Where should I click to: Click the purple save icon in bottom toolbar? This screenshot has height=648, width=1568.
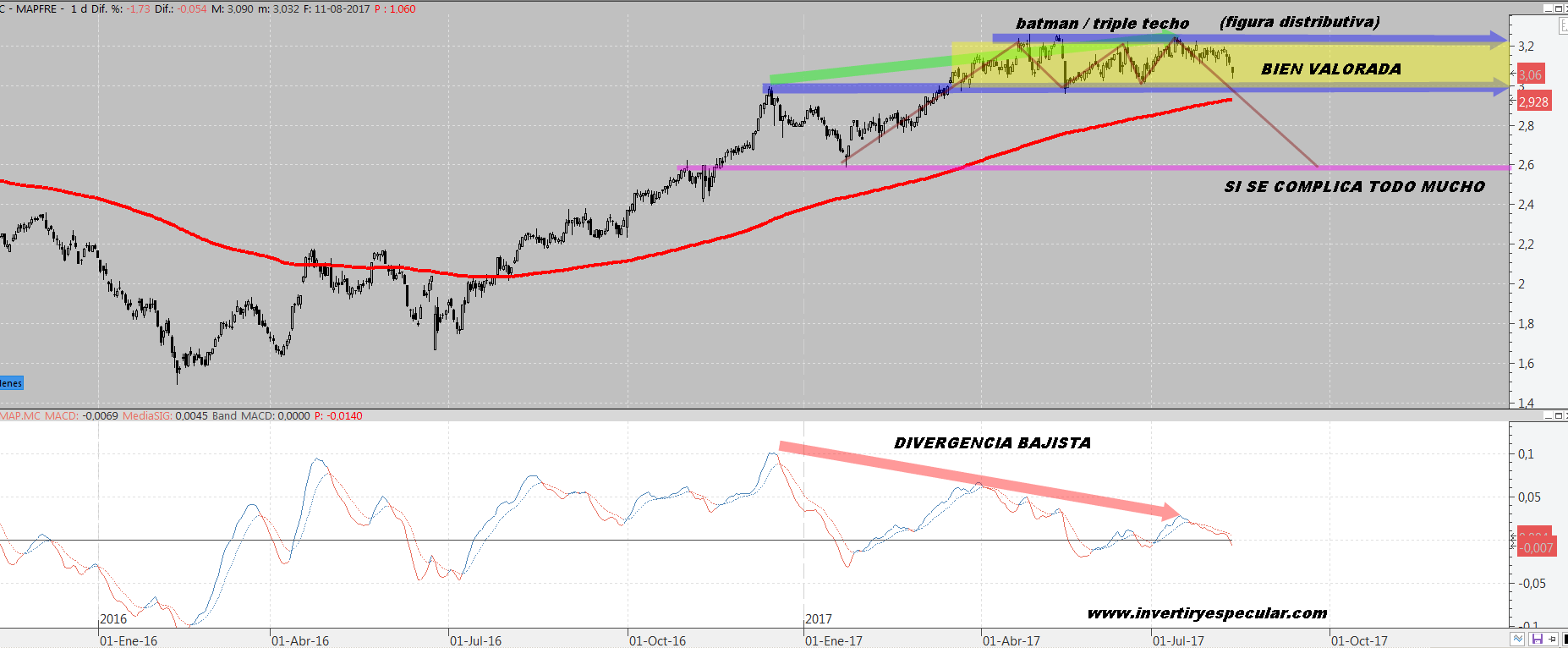click(1538, 640)
